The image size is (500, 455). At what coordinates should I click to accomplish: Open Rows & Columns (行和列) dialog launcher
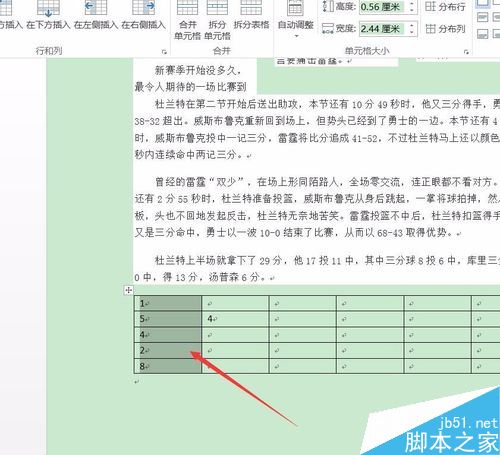pos(164,52)
